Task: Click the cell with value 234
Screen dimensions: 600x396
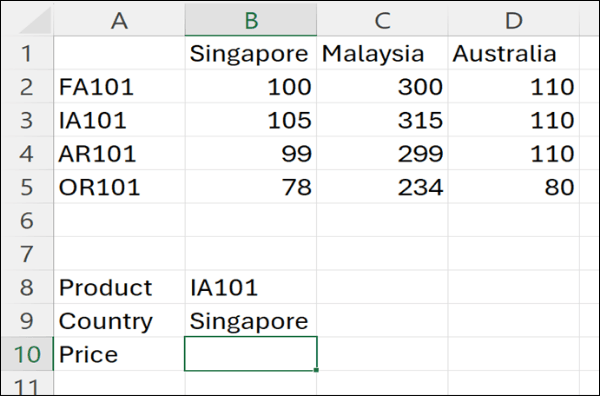Action: (382, 187)
